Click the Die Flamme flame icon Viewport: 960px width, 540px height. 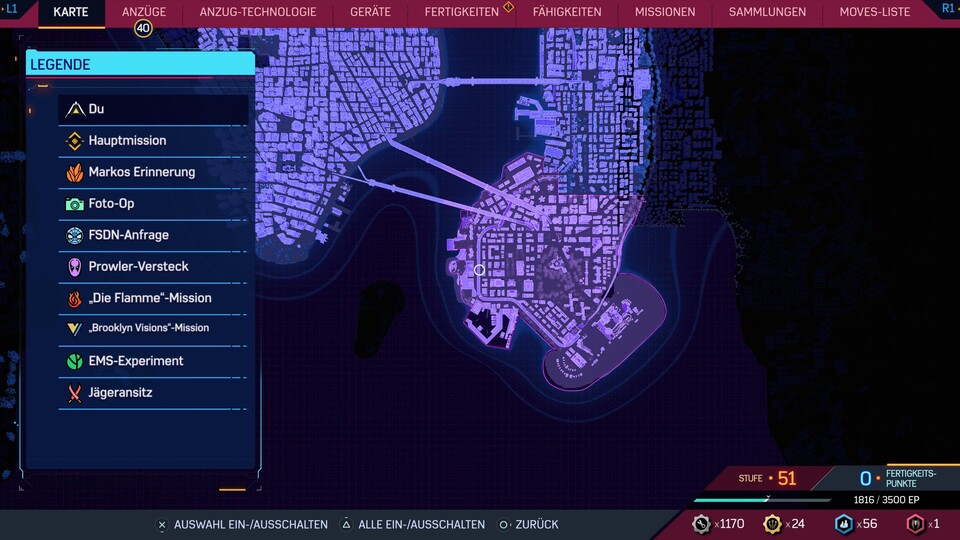click(75, 299)
